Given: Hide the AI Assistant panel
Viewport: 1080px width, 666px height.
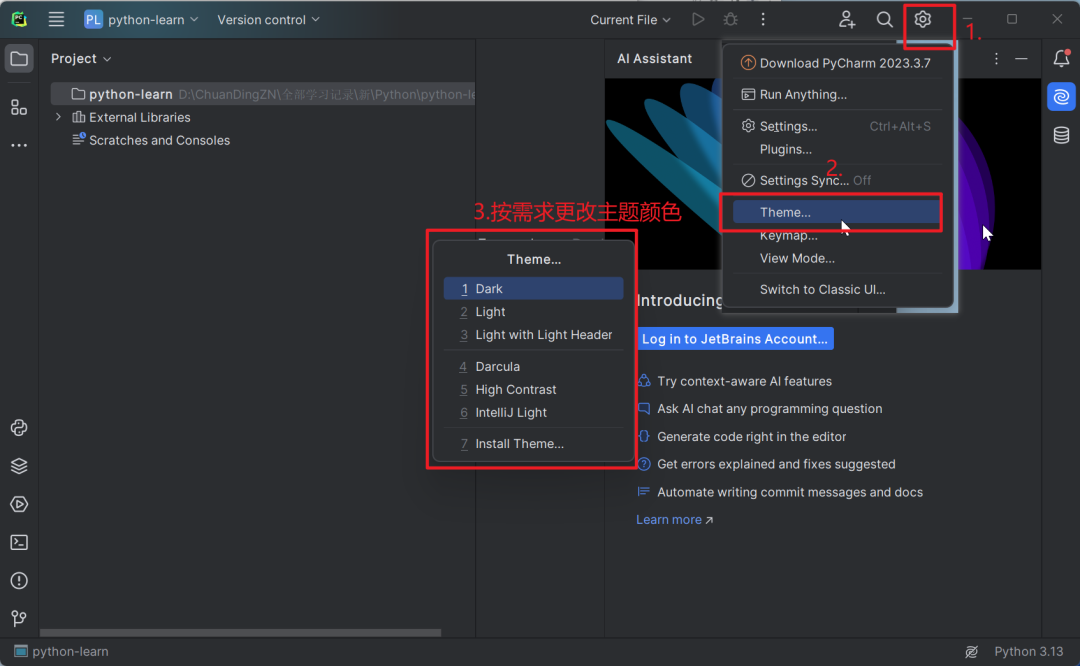Looking at the screenshot, I should click(x=1021, y=59).
